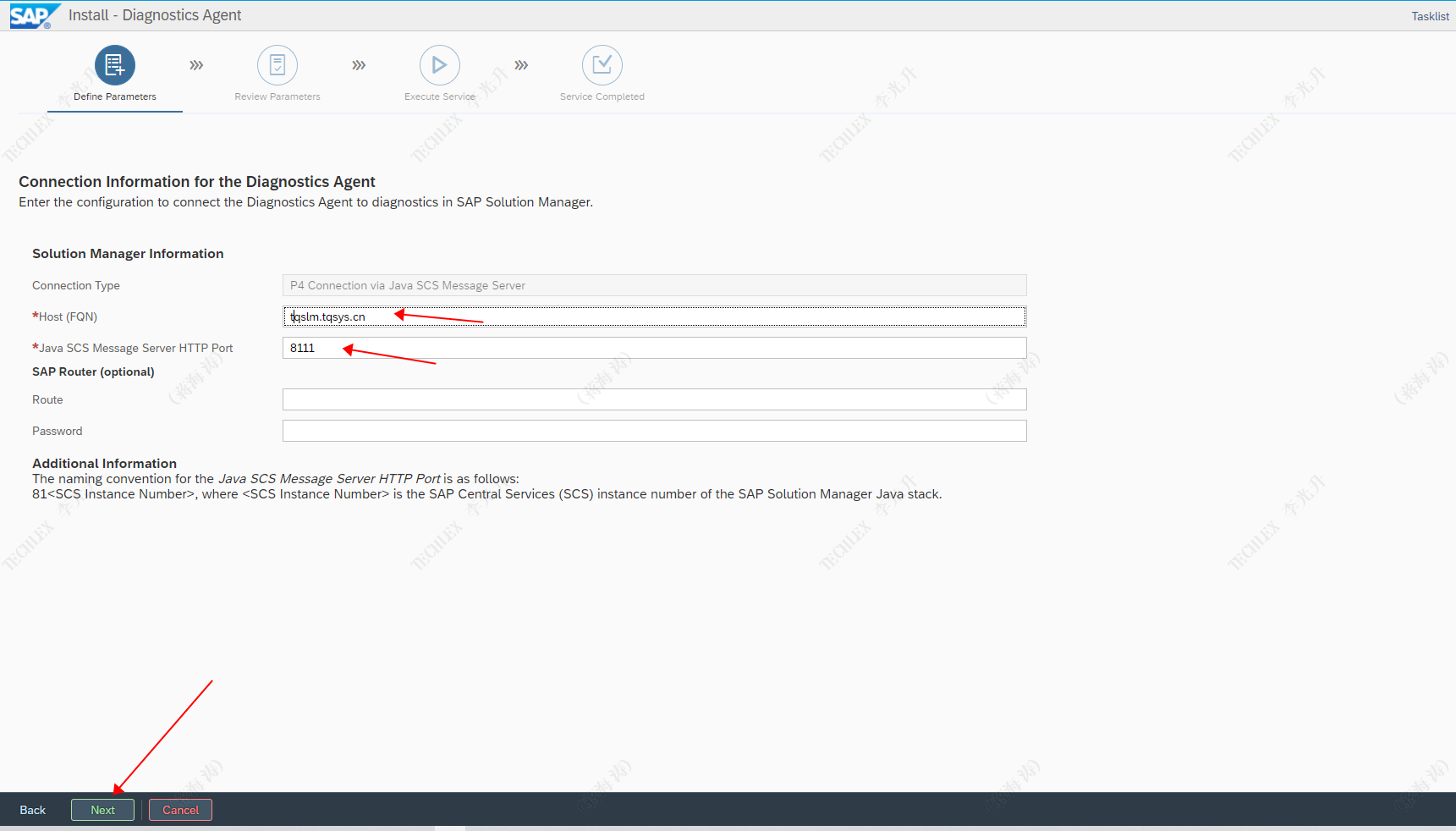
Task: Focus the SAP Router Password field
Action: 654,431
